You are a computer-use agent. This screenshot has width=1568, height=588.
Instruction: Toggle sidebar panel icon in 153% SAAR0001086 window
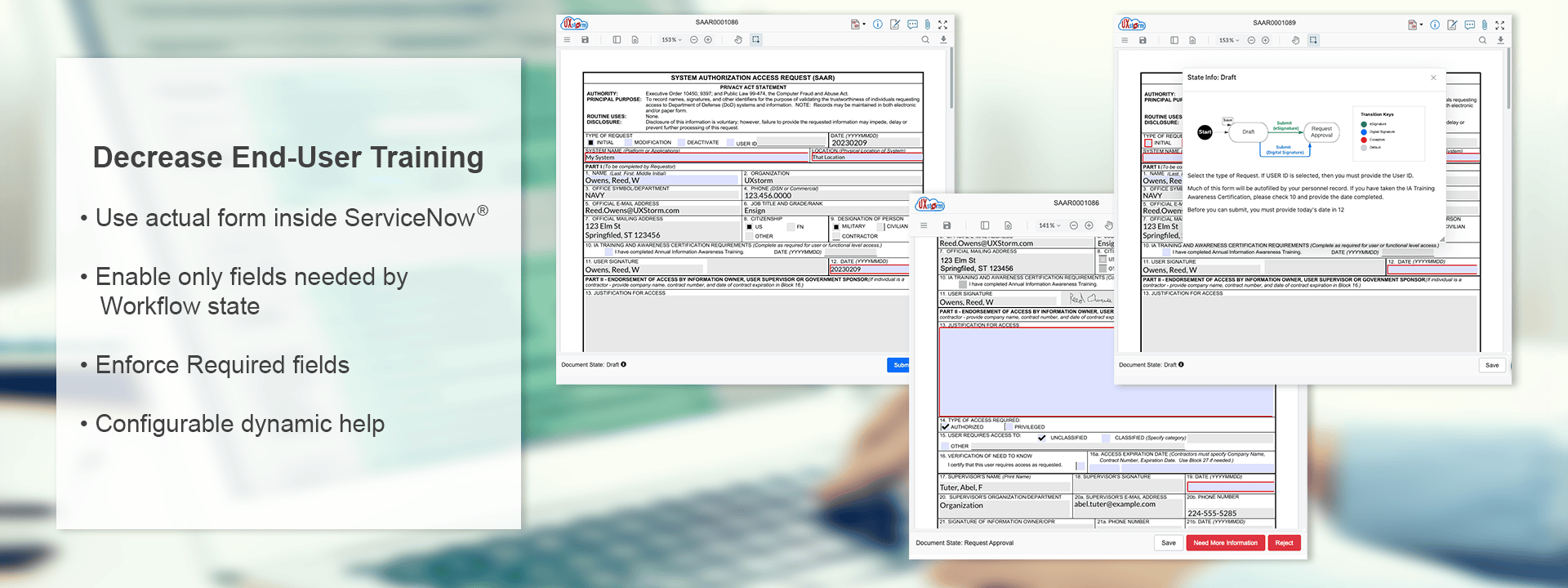click(617, 39)
